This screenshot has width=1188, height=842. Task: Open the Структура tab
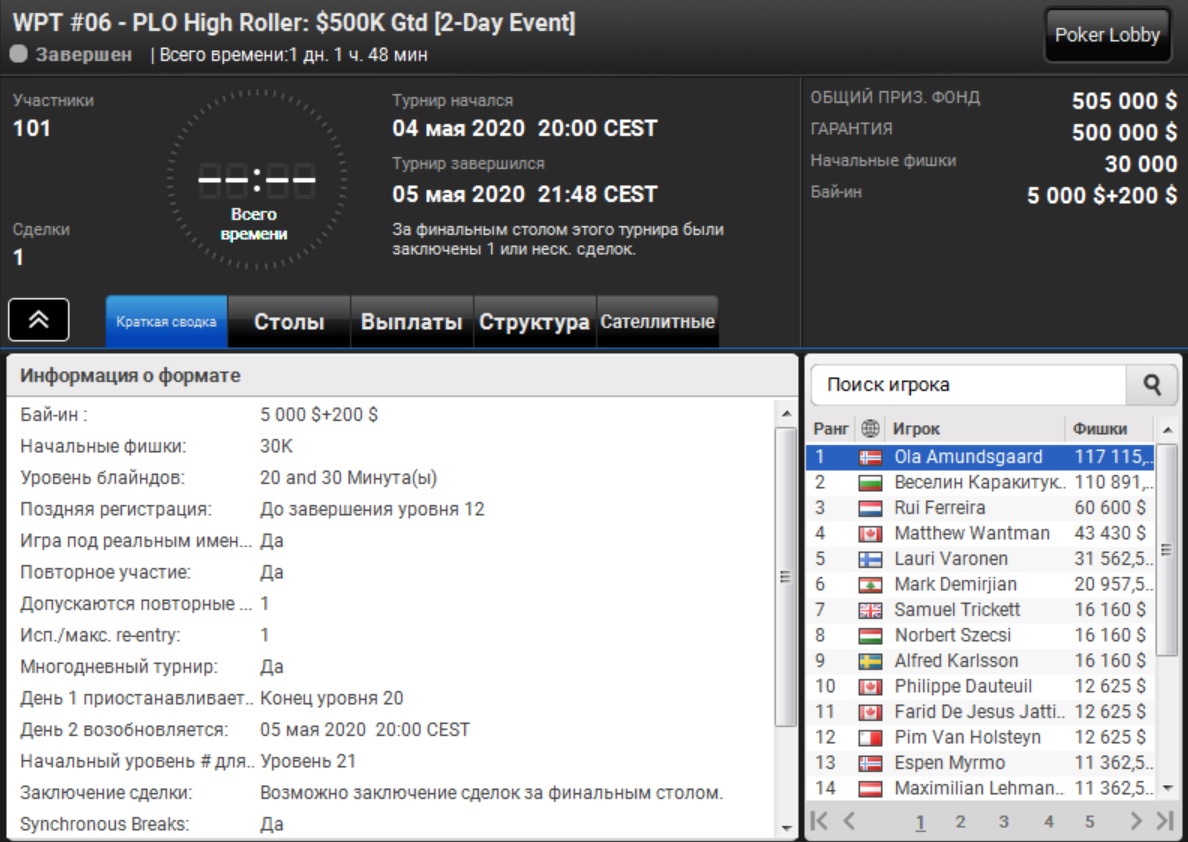534,322
